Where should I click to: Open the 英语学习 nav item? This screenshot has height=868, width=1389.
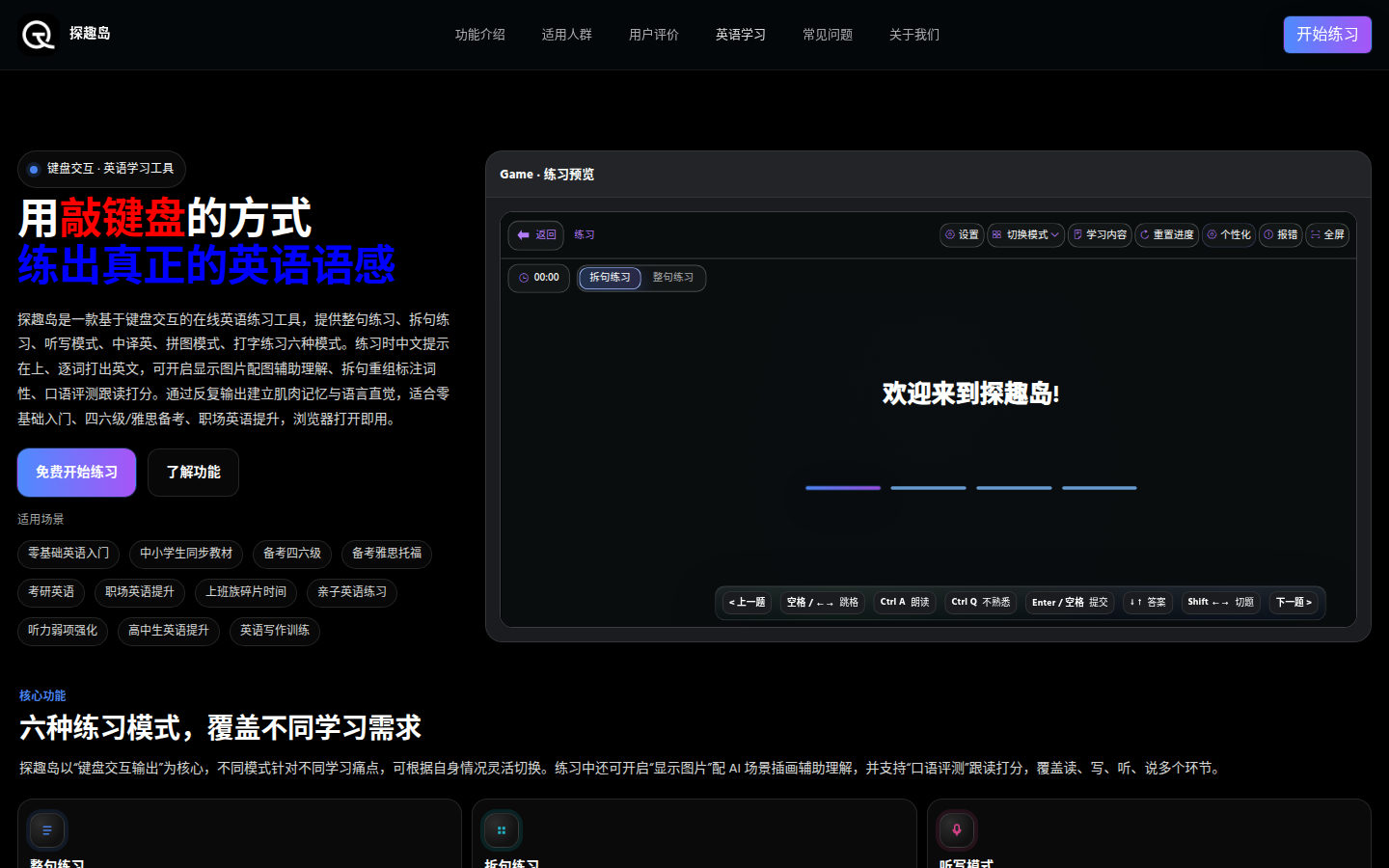(x=741, y=35)
